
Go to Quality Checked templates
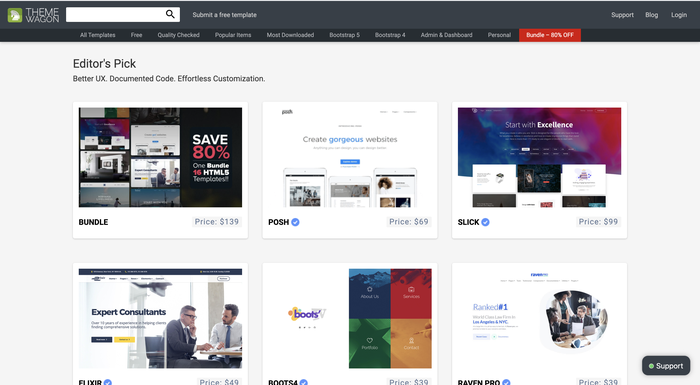pyautogui.click(x=179, y=35)
